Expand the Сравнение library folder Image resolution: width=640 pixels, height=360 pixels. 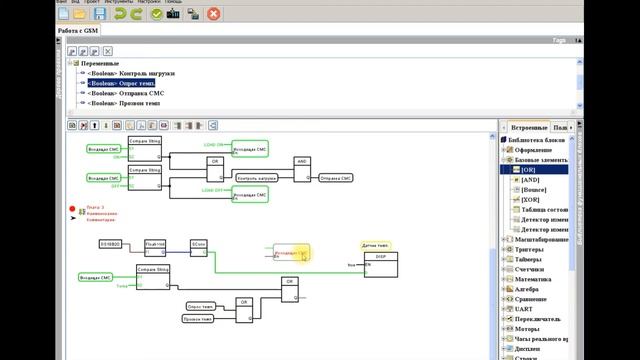click(x=503, y=299)
